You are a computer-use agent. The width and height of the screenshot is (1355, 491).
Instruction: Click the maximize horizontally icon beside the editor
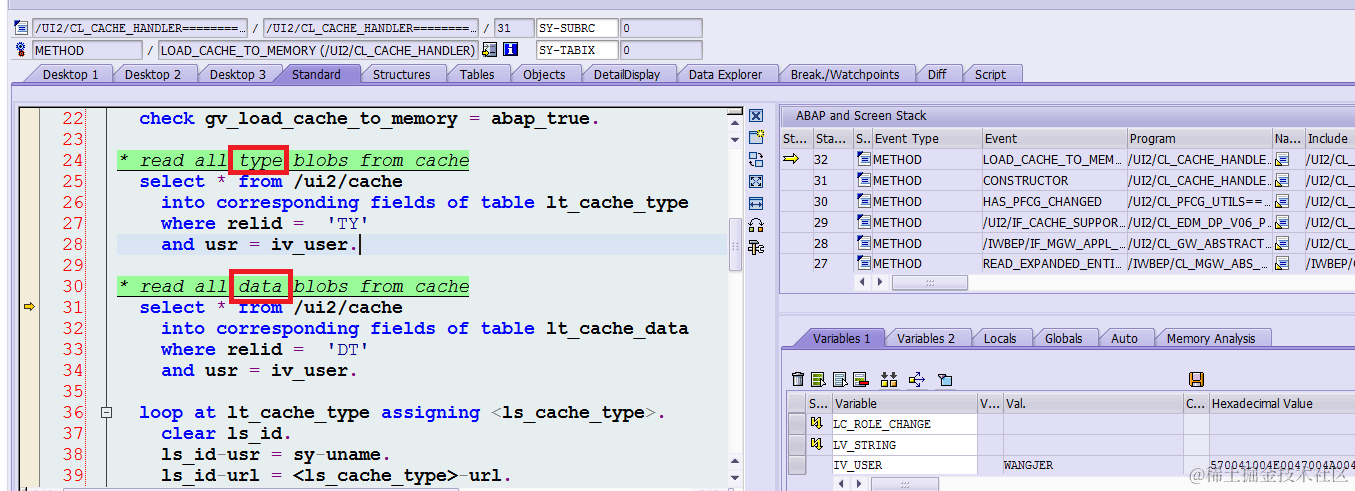(756, 203)
